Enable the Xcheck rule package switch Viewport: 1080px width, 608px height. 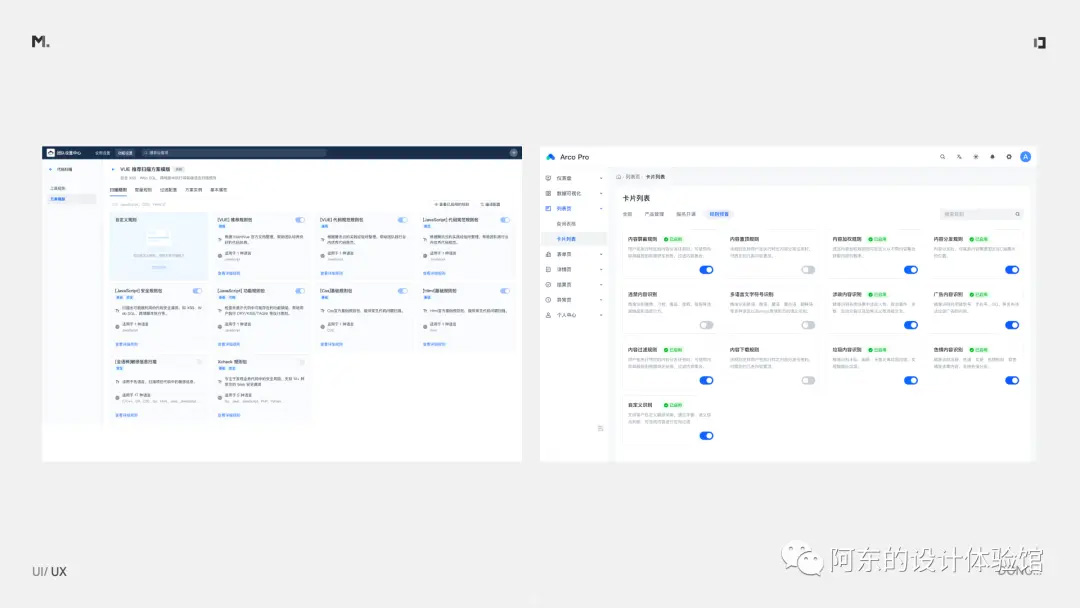coord(301,362)
